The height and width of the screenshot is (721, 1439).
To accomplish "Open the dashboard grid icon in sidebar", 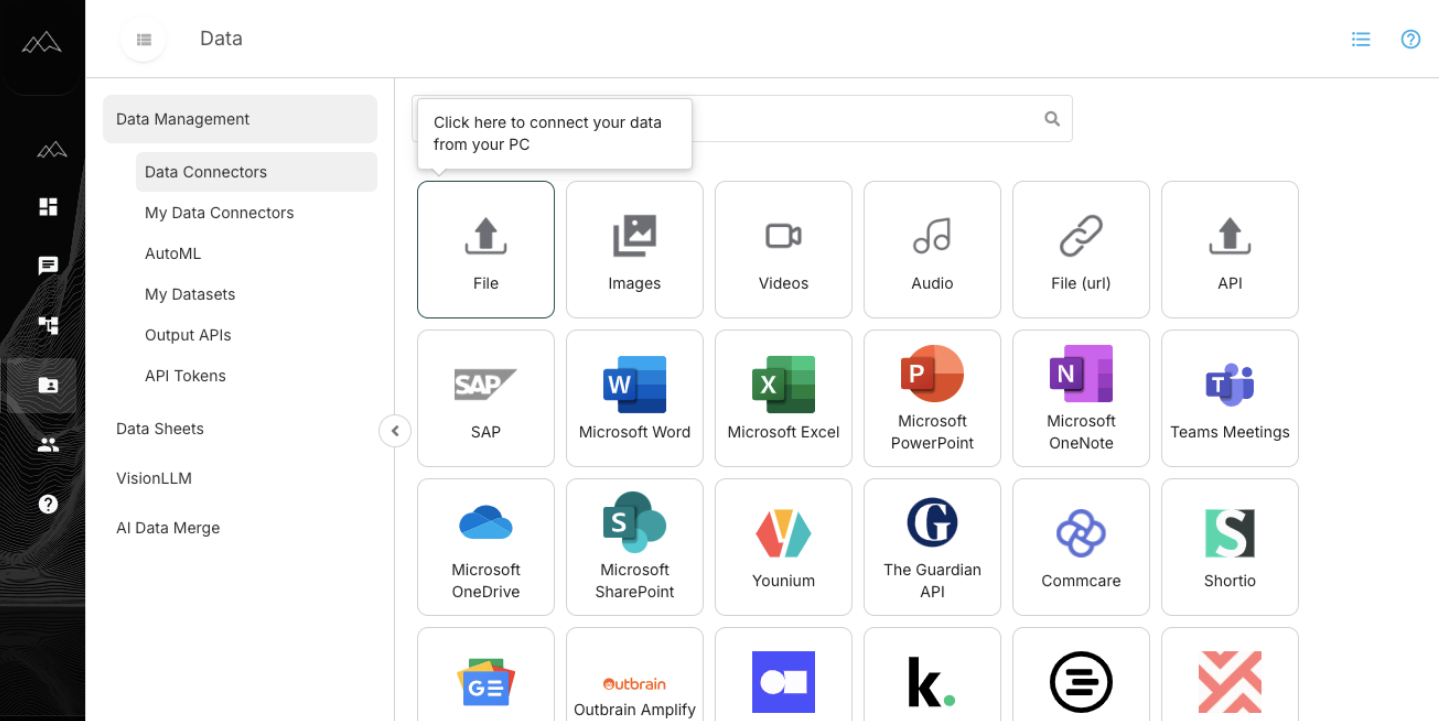I will pyautogui.click(x=48, y=207).
